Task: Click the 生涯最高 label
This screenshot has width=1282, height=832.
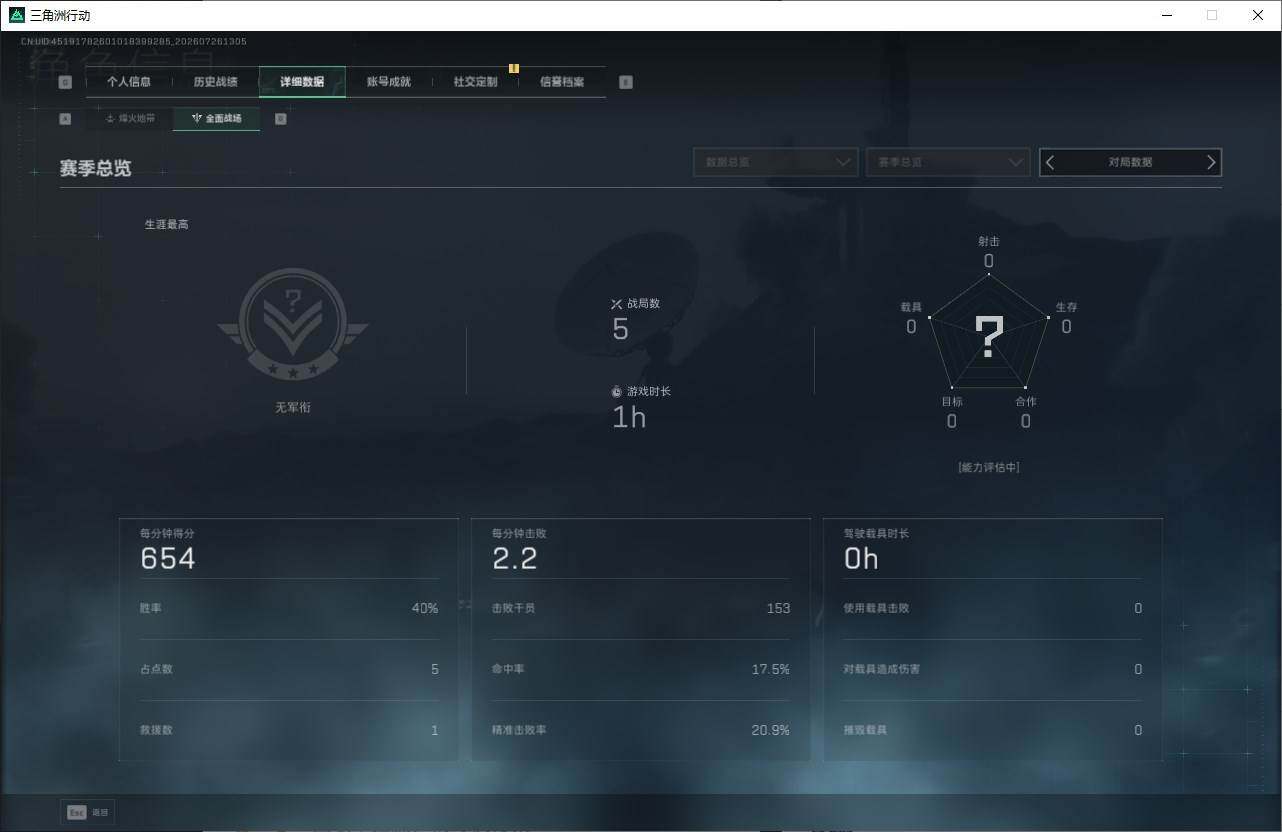Action: tap(166, 224)
